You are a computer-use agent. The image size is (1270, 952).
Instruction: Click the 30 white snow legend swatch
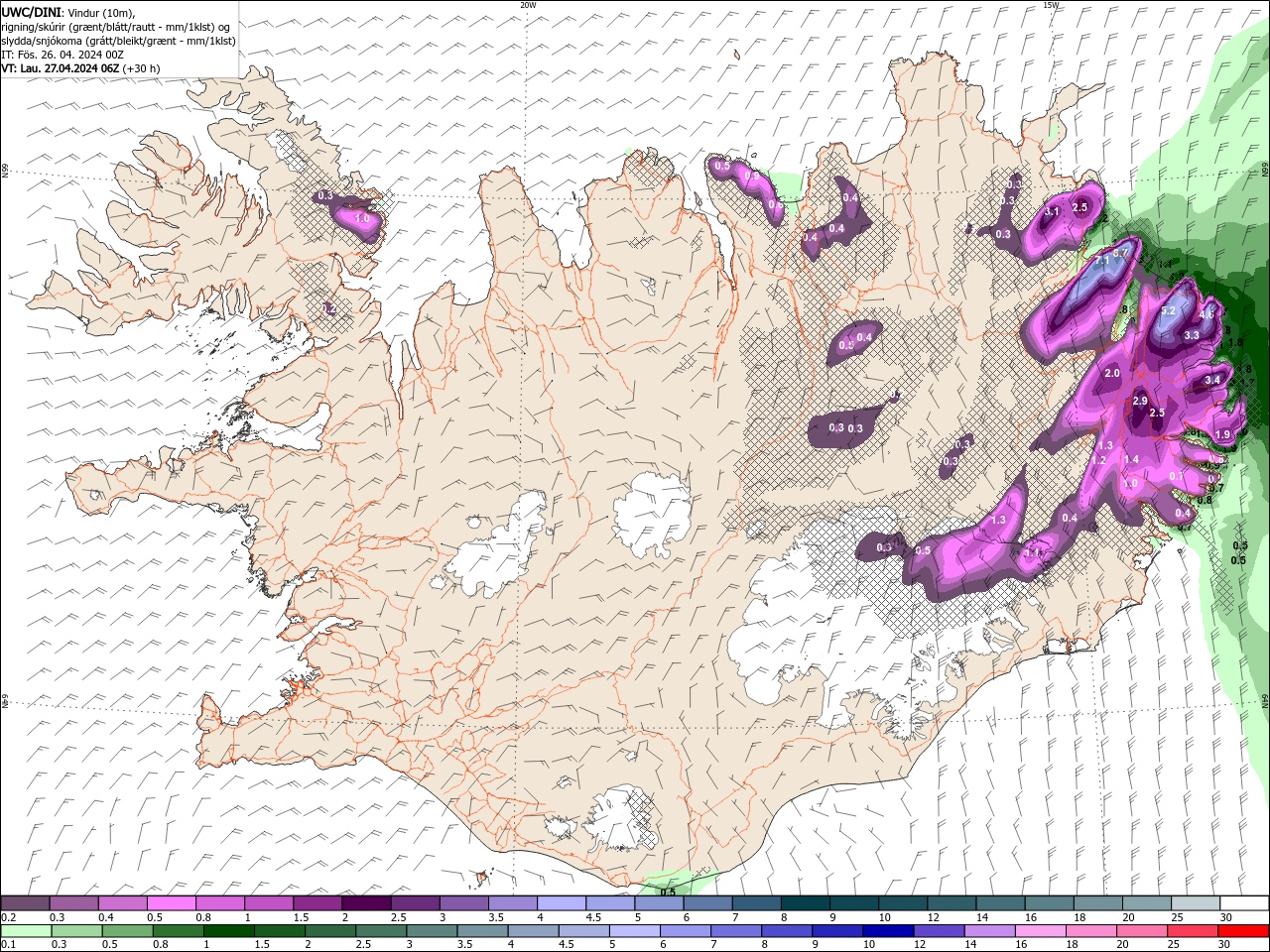coord(1245,903)
